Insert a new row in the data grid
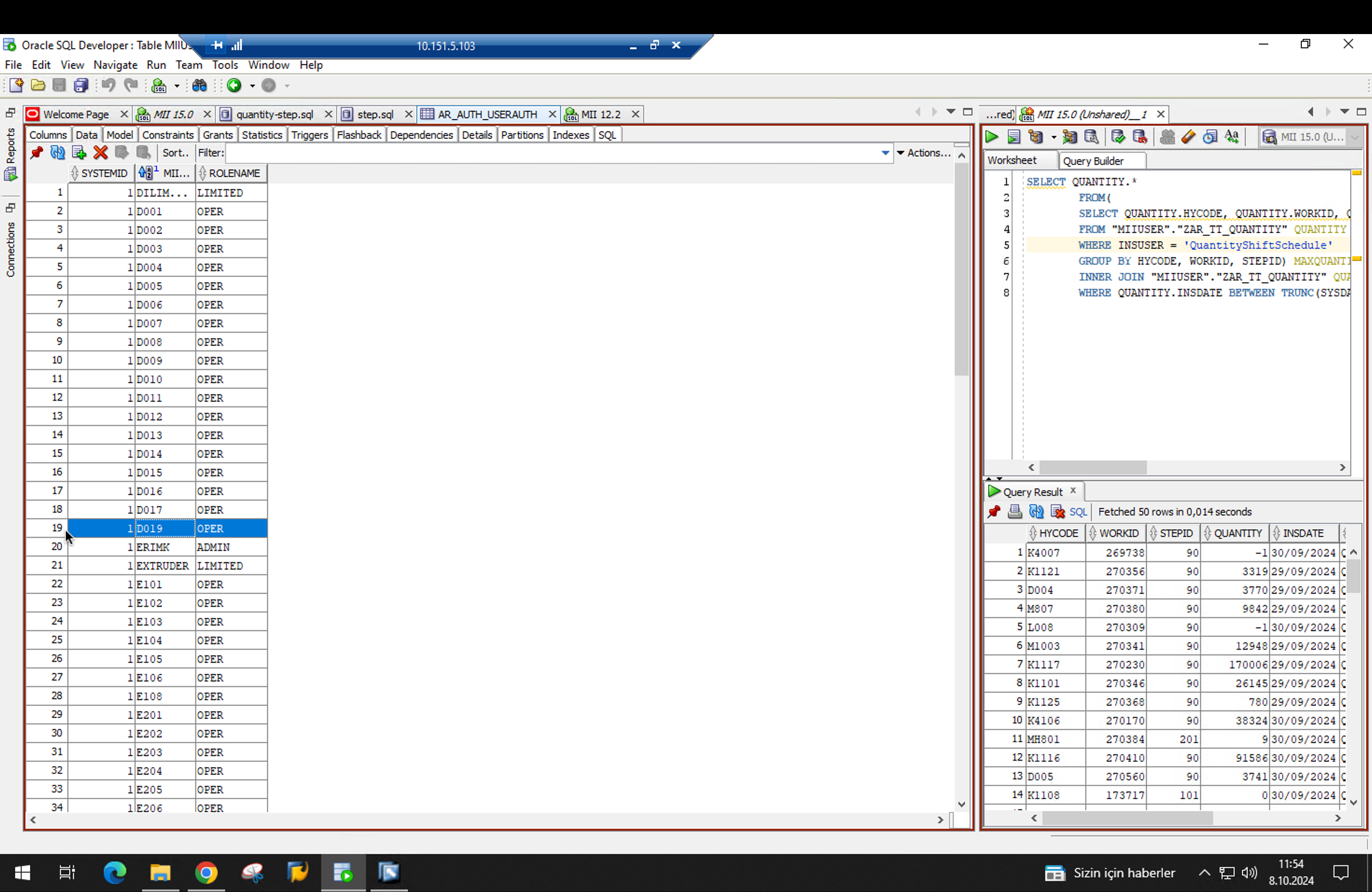This screenshot has width=1372, height=892. click(79, 153)
